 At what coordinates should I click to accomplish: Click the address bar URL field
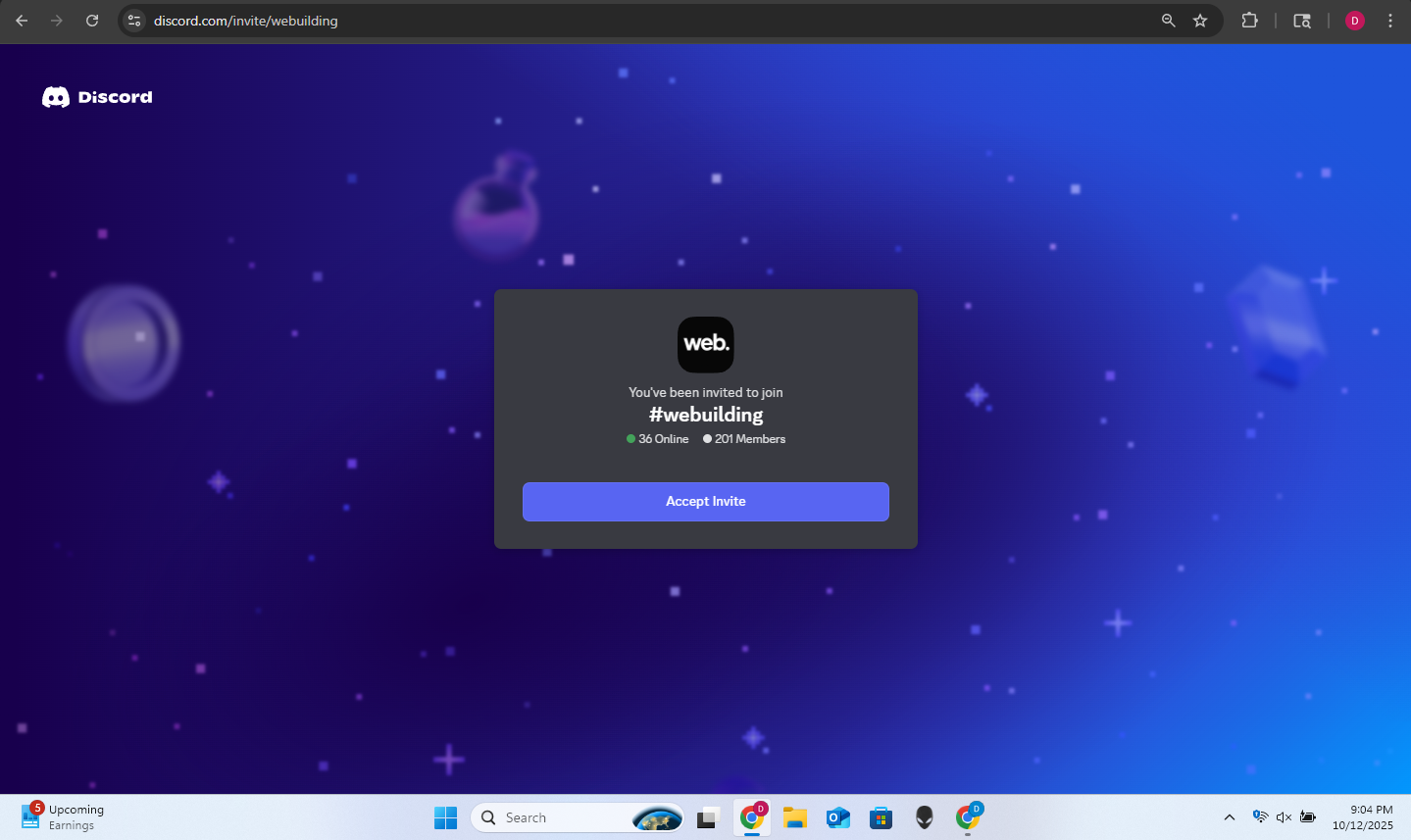click(588, 21)
